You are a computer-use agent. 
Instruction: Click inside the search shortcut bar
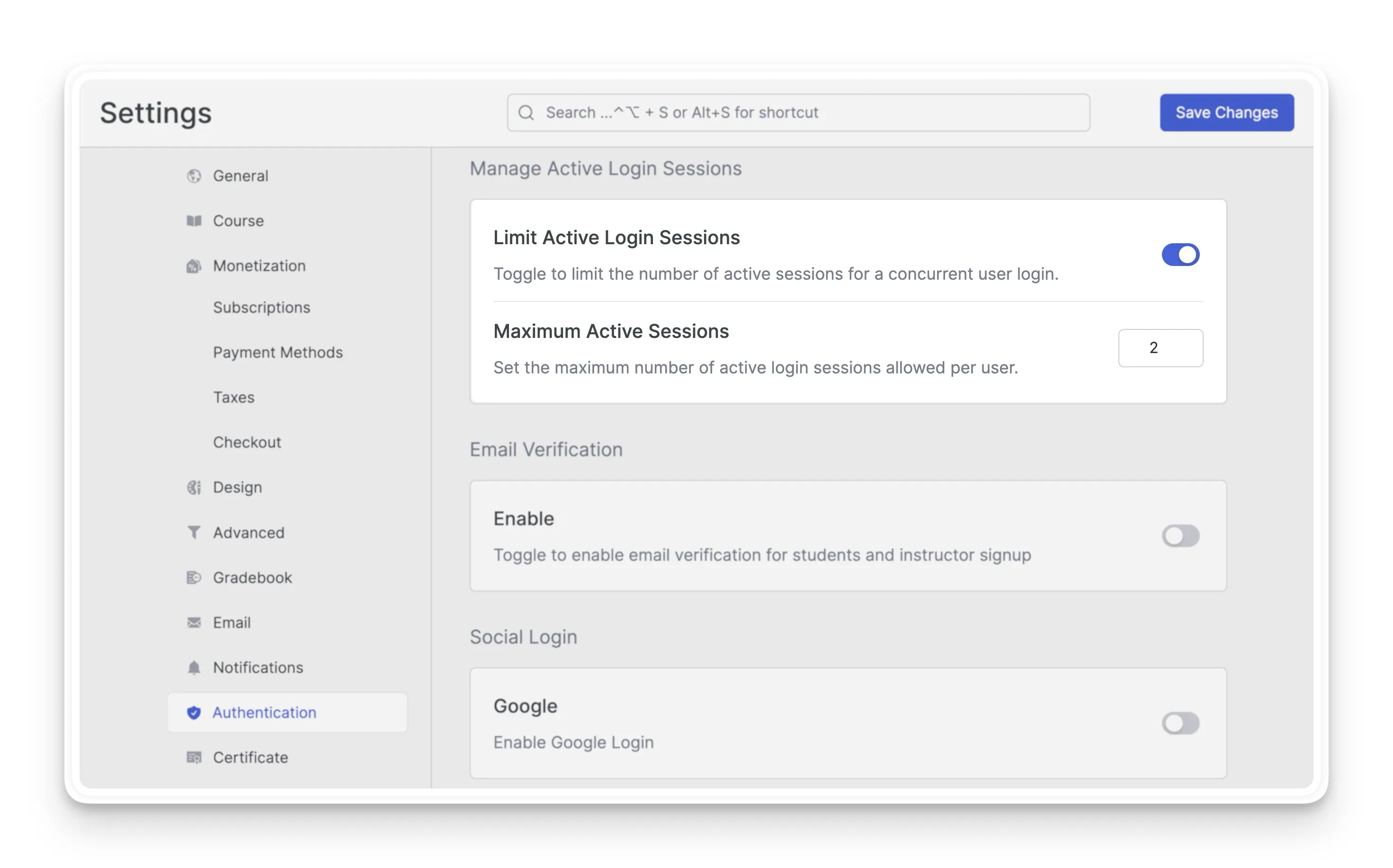[798, 113]
